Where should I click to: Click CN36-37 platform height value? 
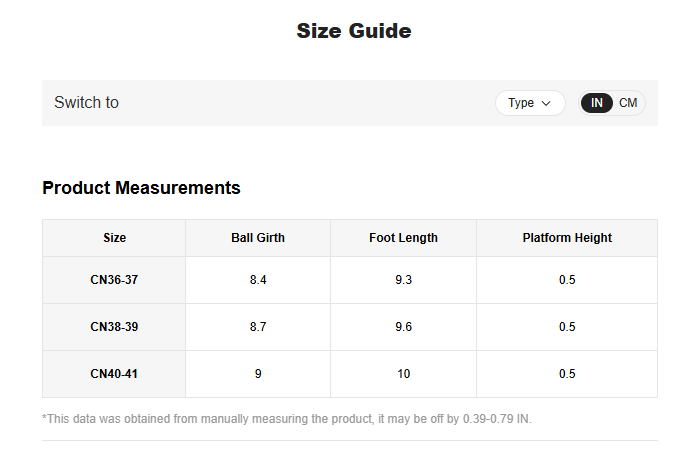tap(567, 280)
